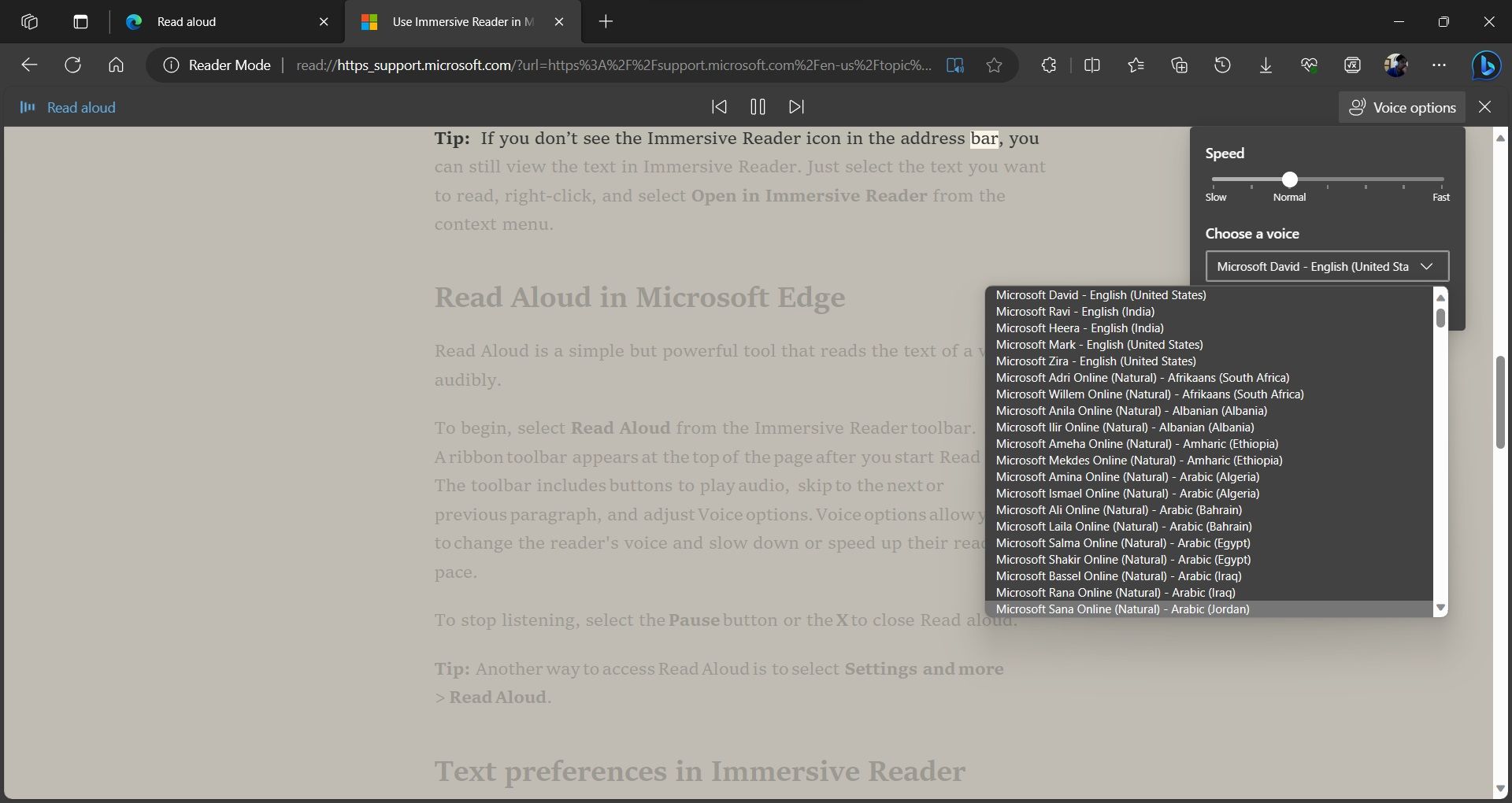This screenshot has width=1512, height=803.
Task: Open Settings and more menu
Action: (1439, 65)
